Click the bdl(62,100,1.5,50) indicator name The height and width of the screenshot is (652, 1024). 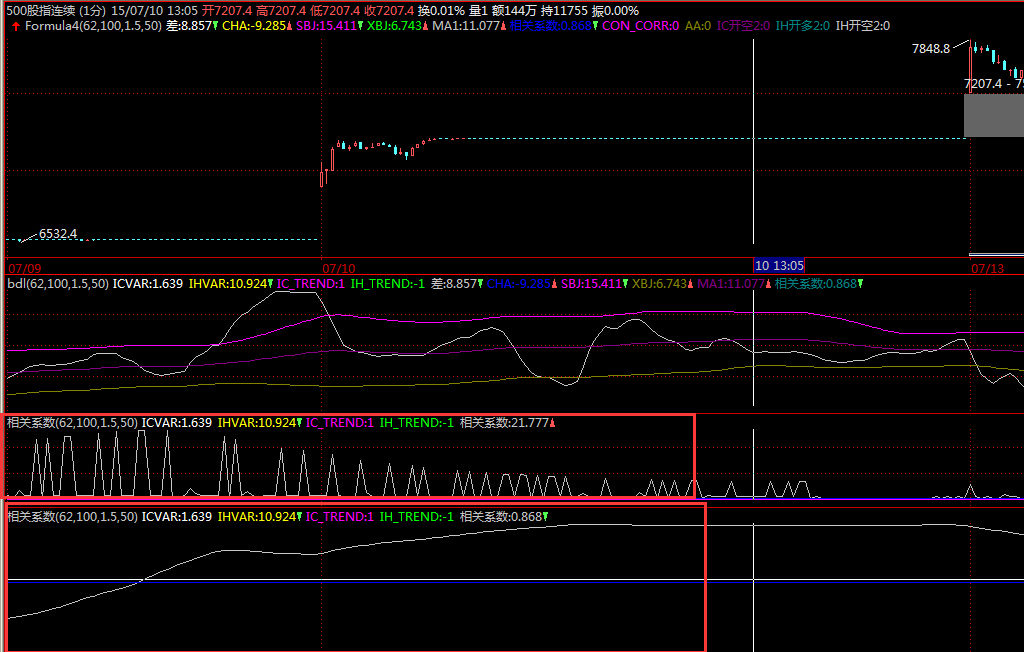[x=58, y=284]
